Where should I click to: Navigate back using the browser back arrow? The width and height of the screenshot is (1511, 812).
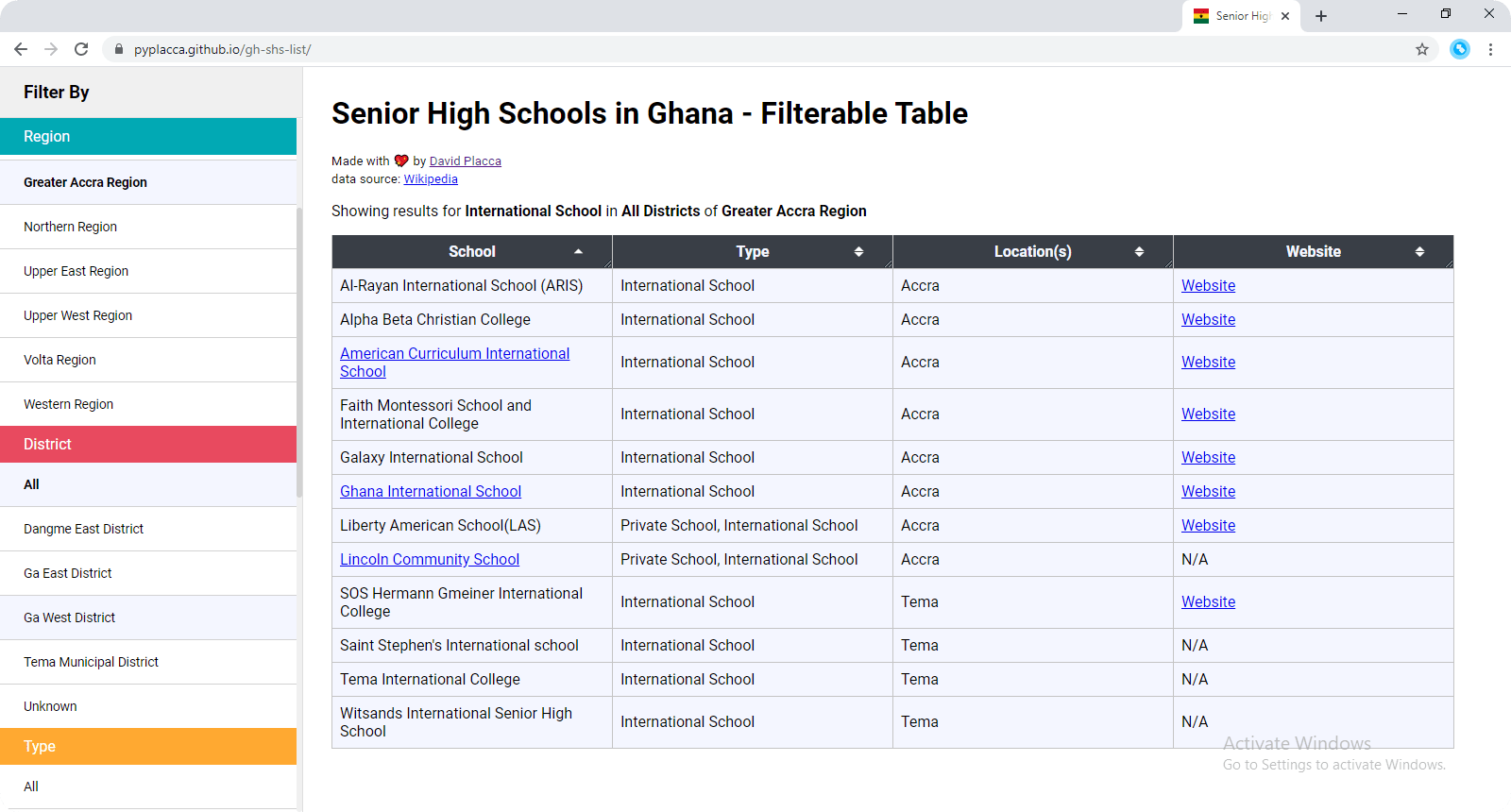click(21, 49)
